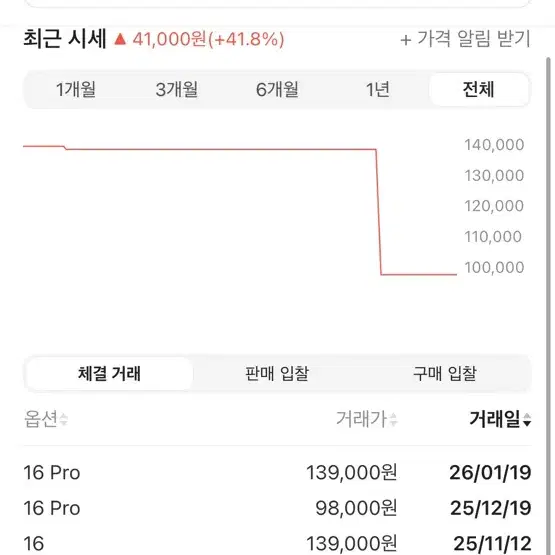Click the red upward price change triangle
The height and width of the screenshot is (555, 555).
(120, 39)
